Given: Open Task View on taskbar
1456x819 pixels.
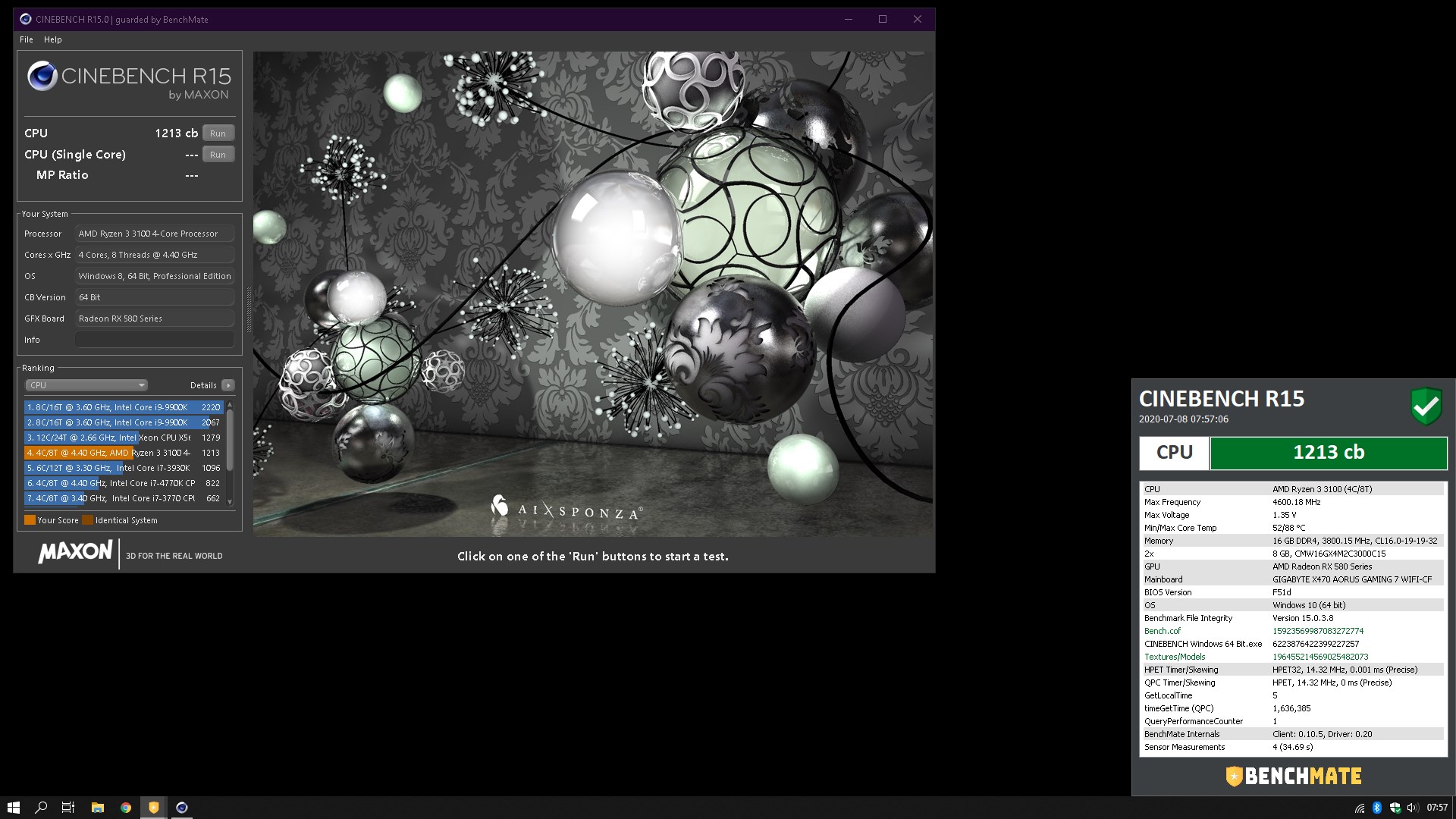Looking at the screenshot, I should (x=68, y=808).
